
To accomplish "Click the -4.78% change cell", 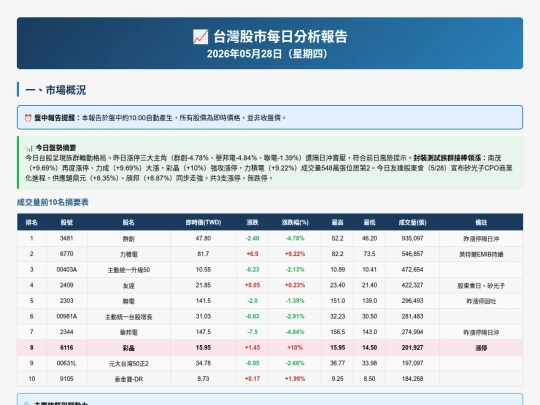I will click(295, 238).
